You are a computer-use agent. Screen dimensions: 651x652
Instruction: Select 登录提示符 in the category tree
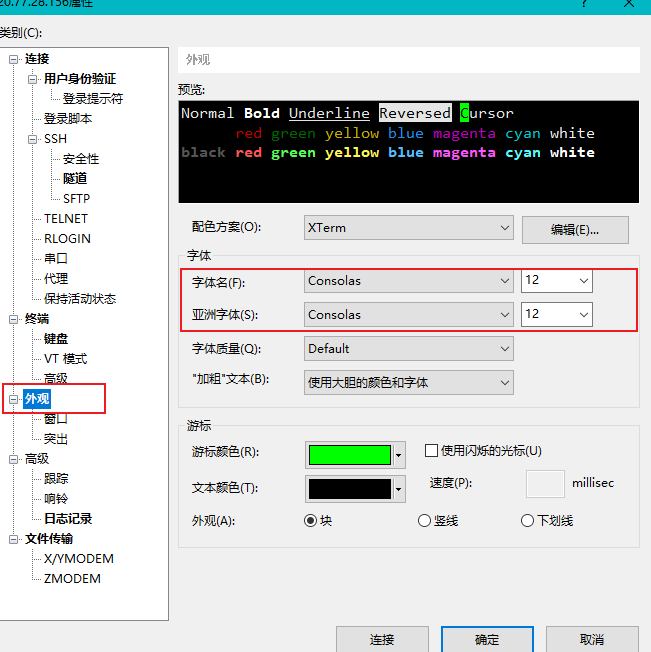[93, 99]
